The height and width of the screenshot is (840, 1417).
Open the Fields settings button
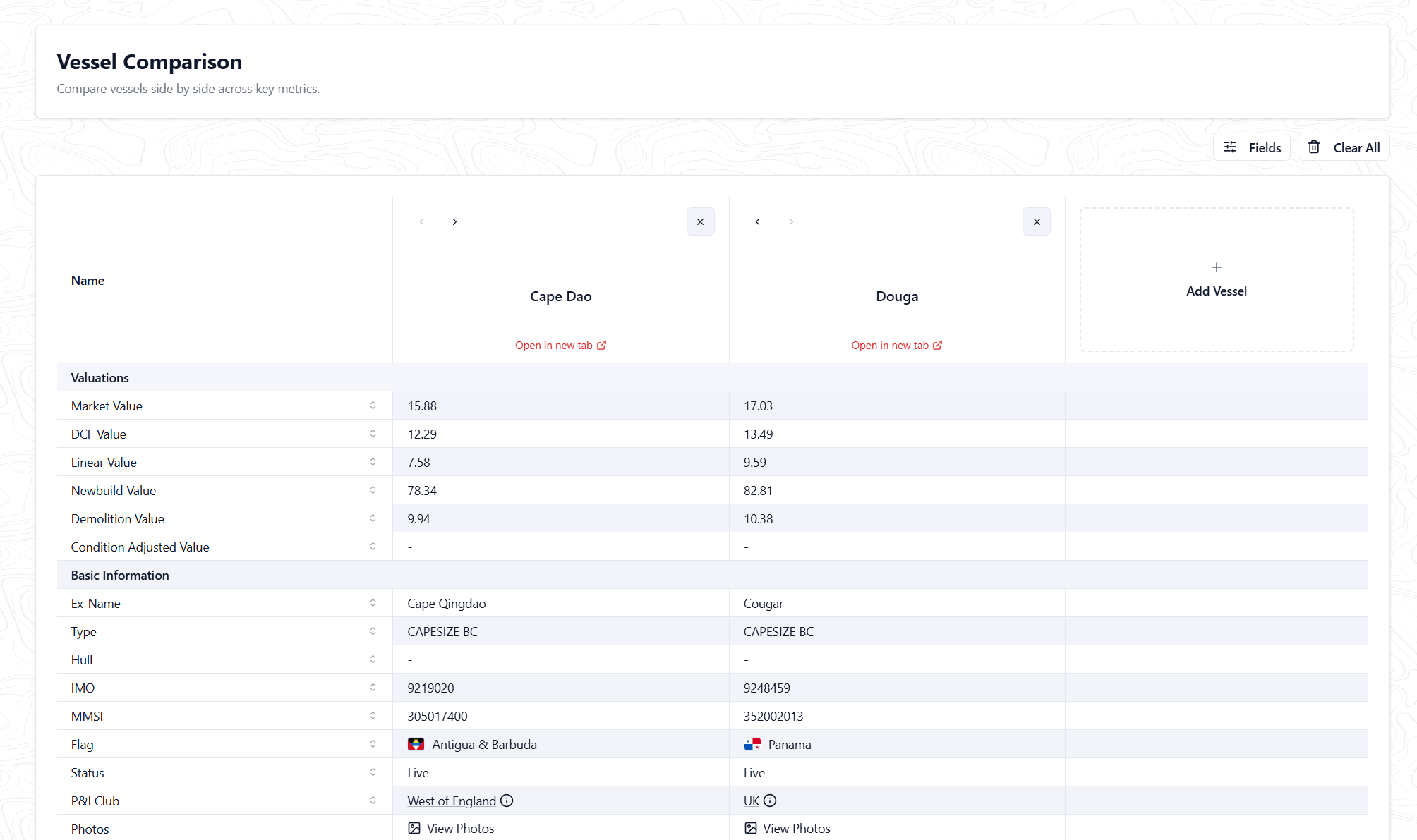coord(1251,147)
